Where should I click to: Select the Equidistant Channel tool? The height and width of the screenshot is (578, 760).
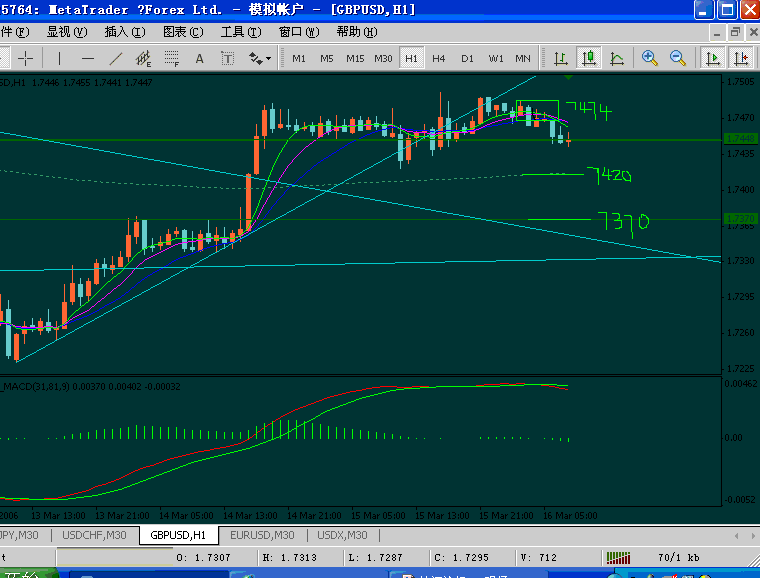pyautogui.click(x=143, y=59)
